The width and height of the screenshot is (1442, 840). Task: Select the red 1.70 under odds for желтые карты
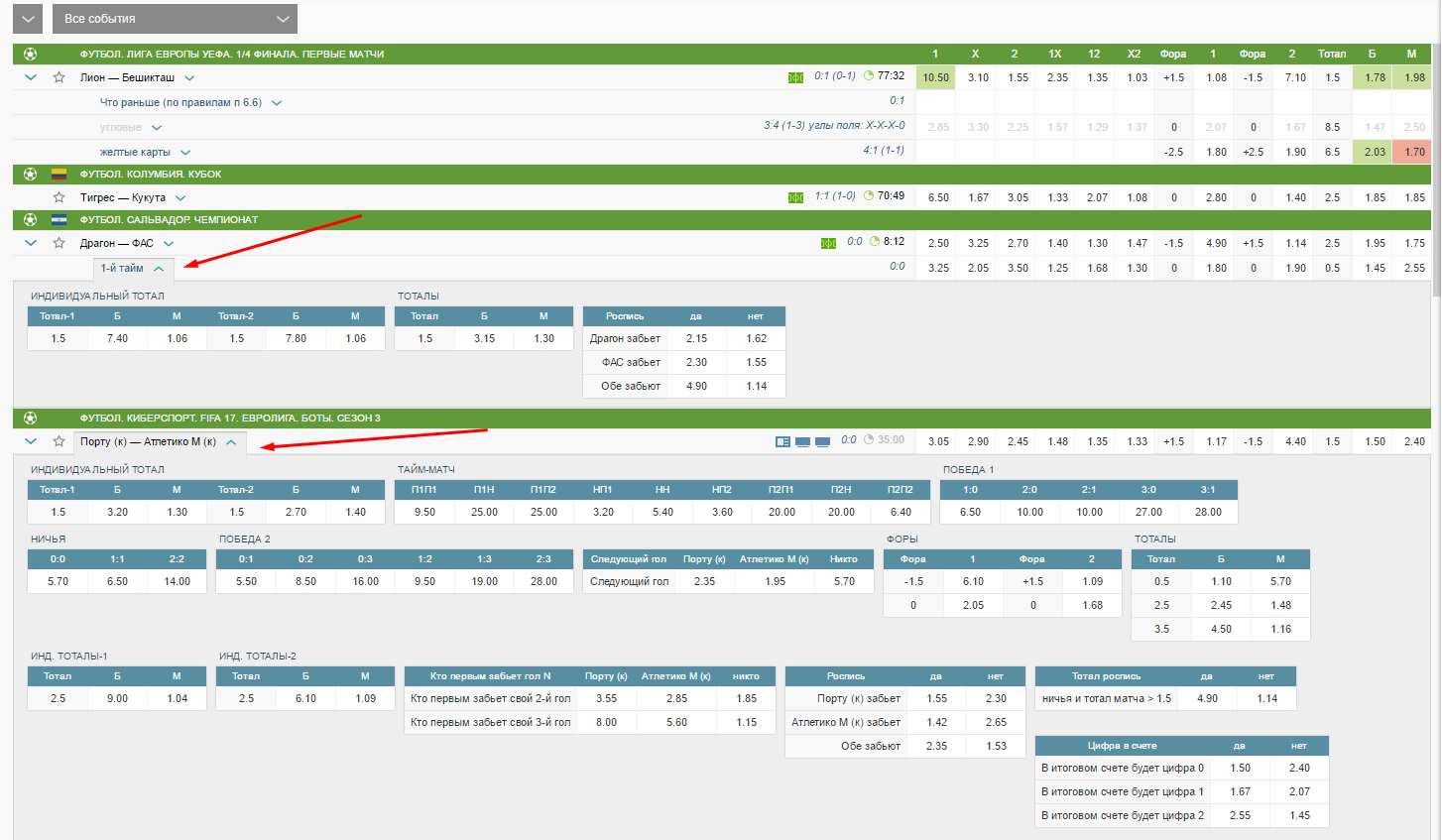(1412, 152)
